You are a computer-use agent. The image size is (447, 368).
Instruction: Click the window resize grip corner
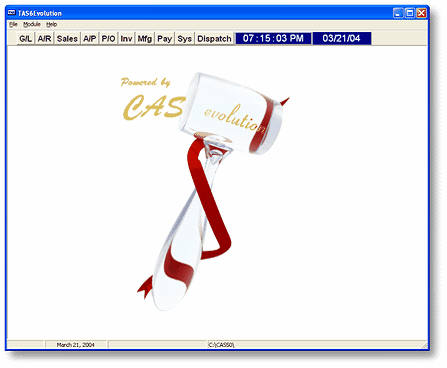click(x=424, y=345)
